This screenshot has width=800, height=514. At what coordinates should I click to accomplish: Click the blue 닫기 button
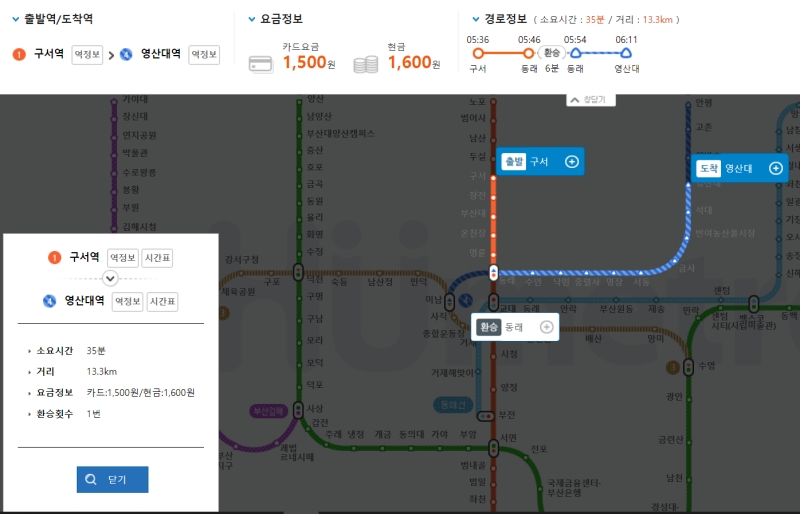pyautogui.click(x=113, y=479)
